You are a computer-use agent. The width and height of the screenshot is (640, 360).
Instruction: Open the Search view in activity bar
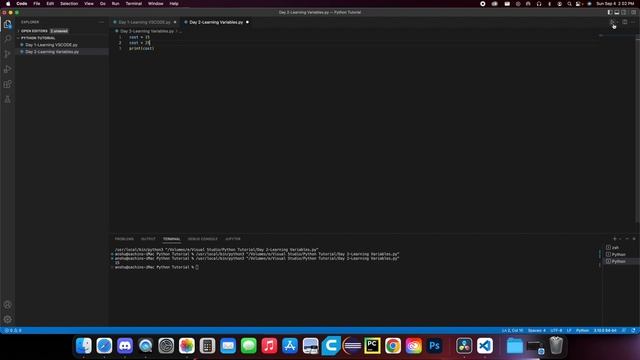tap(7, 39)
